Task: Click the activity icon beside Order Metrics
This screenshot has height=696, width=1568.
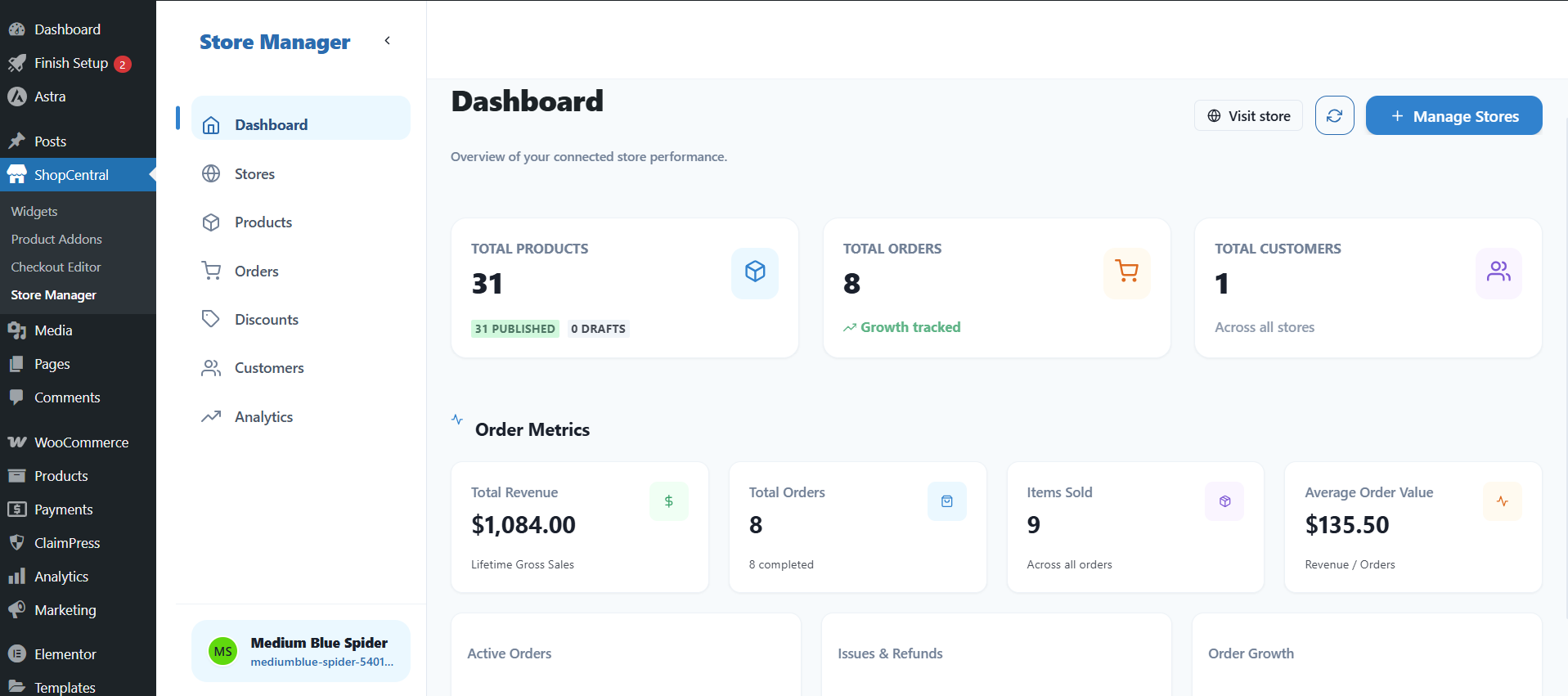Action: [457, 420]
